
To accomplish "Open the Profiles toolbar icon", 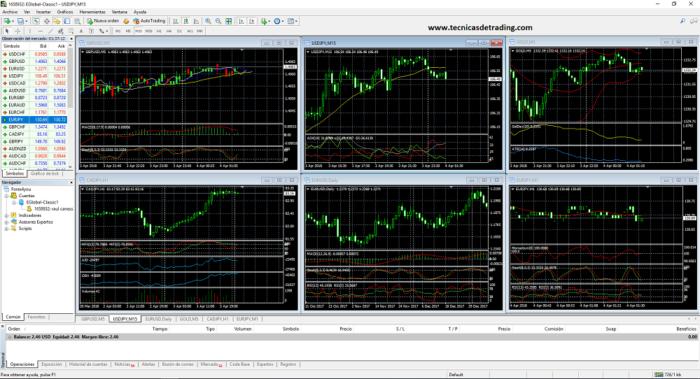I will pyautogui.click(x=20, y=21).
